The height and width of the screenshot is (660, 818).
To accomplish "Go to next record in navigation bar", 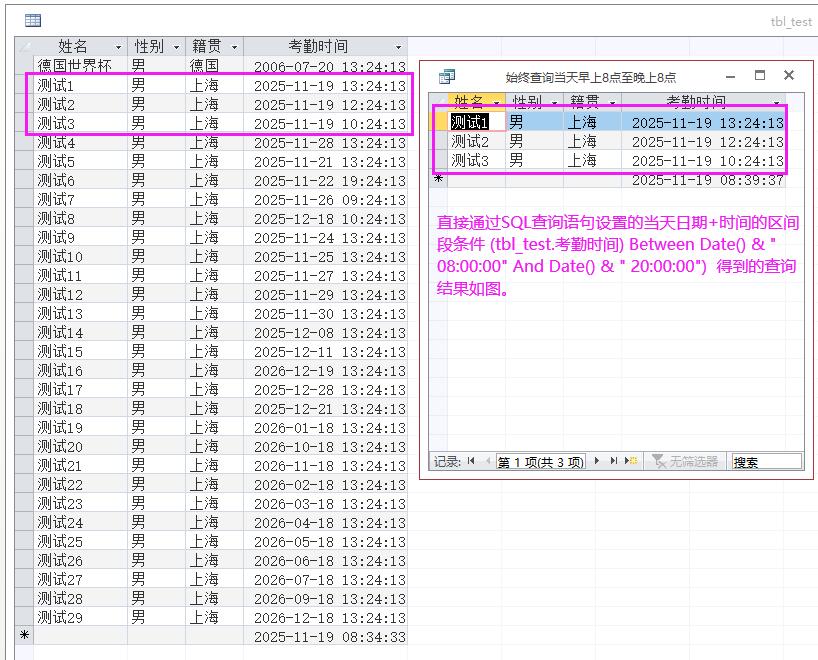I will tap(597, 461).
